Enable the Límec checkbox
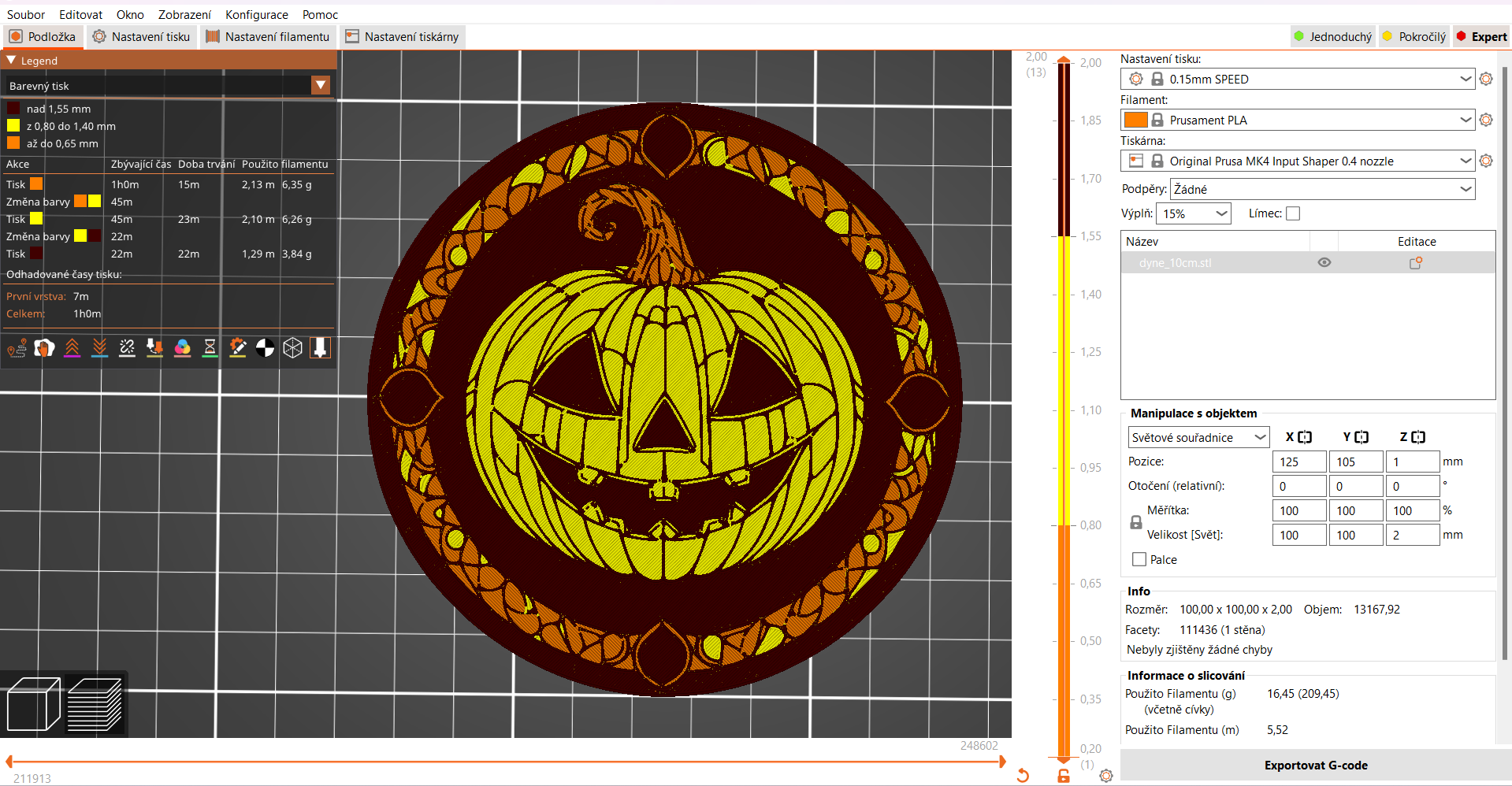Viewport: 1512px width, 786px height. click(1293, 213)
